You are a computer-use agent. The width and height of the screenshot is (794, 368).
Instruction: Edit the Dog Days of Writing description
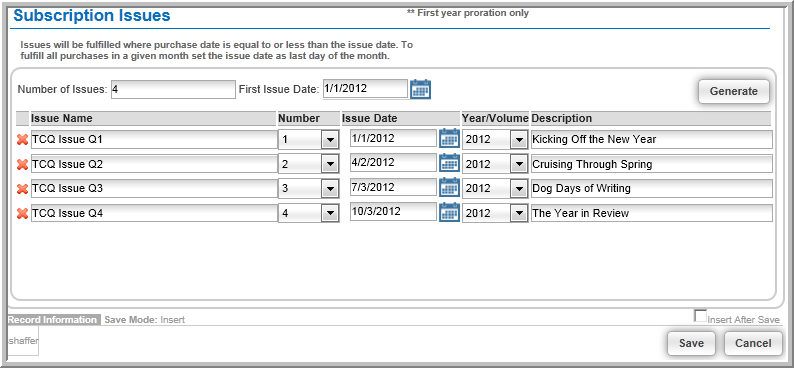pos(652,189)
